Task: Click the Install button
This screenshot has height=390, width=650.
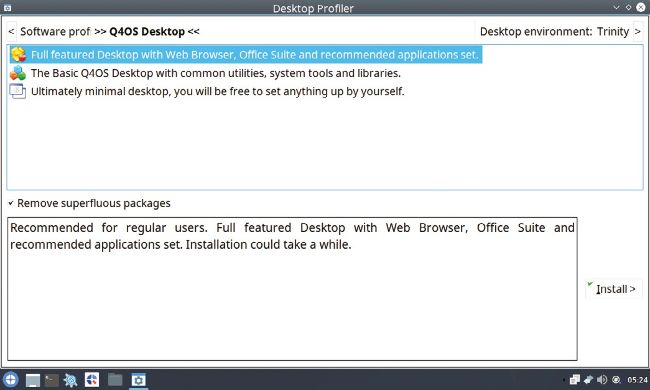Action: 613,289
